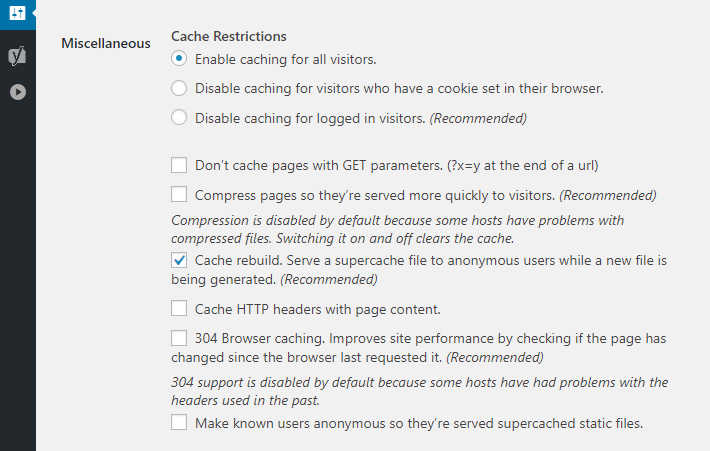Image resolution: width=710 pixels, height=451 pixels.
Task: Select 'Enable caching for all visitors' radio
Action: (179, 59)
